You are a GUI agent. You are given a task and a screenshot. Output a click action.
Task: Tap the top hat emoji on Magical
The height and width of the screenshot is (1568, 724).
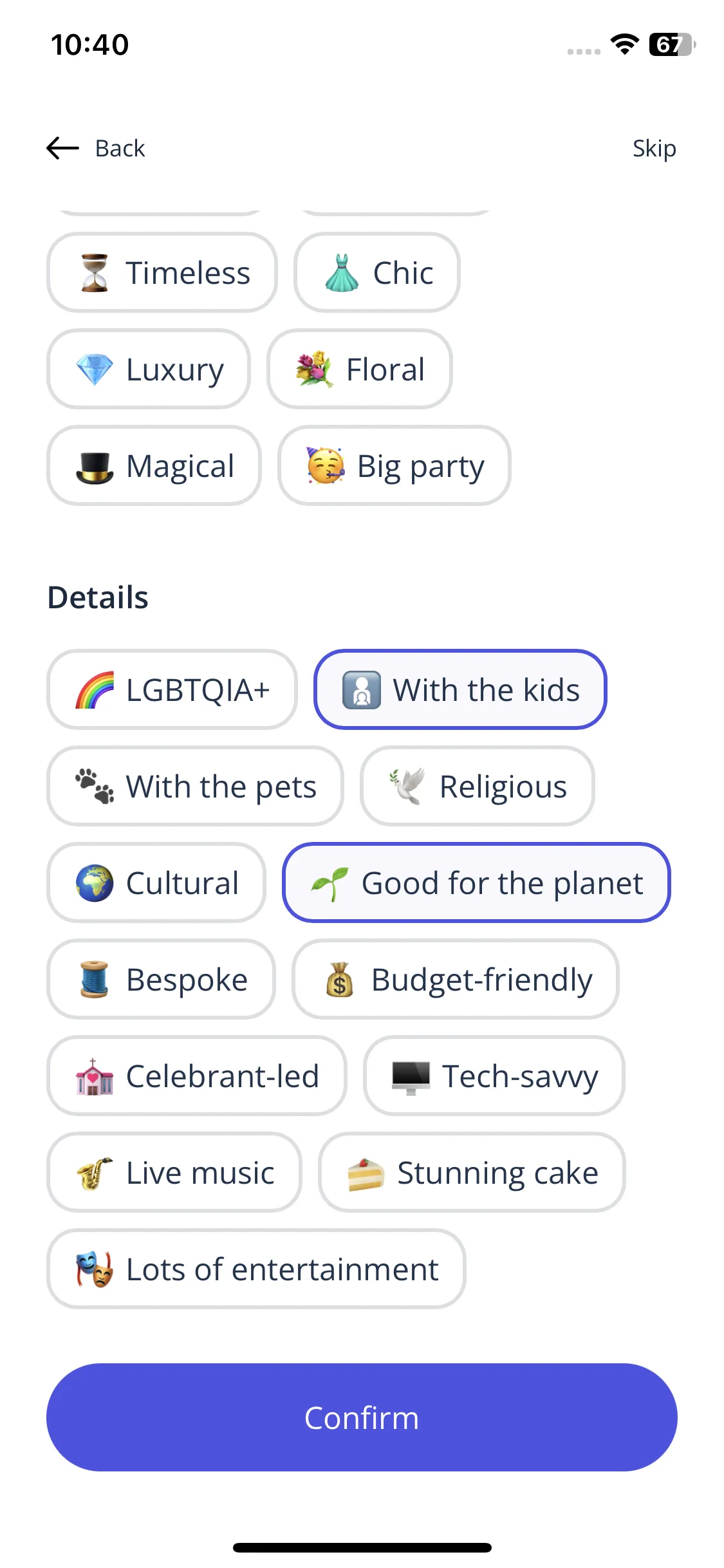(95, 466)
